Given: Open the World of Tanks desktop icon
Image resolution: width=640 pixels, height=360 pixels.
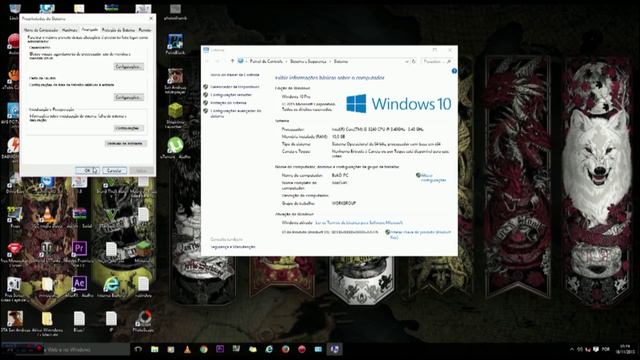Looking at the screenshot, I should [47, 251].
